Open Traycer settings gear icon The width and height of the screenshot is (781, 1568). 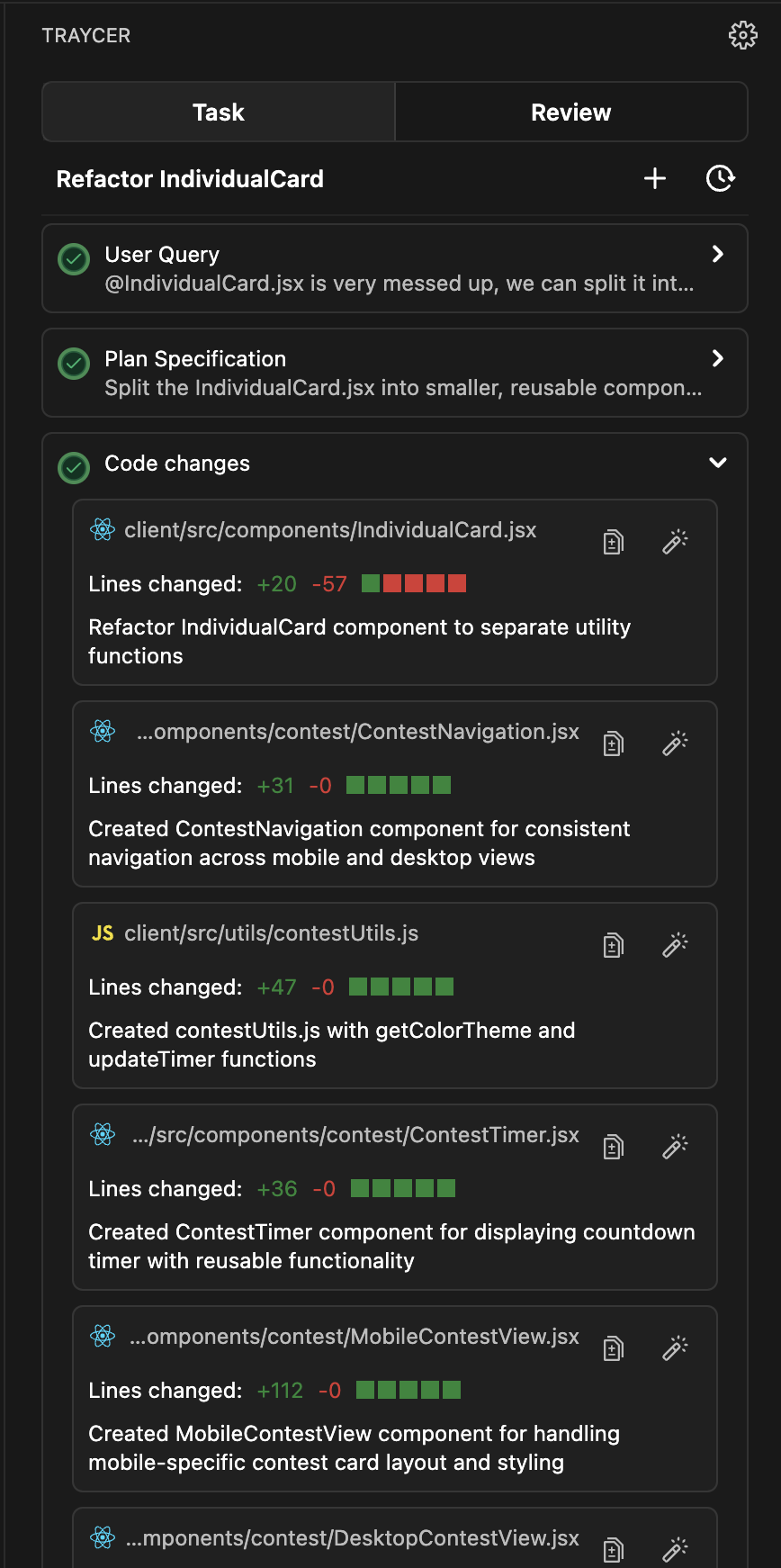pos(742,35)
